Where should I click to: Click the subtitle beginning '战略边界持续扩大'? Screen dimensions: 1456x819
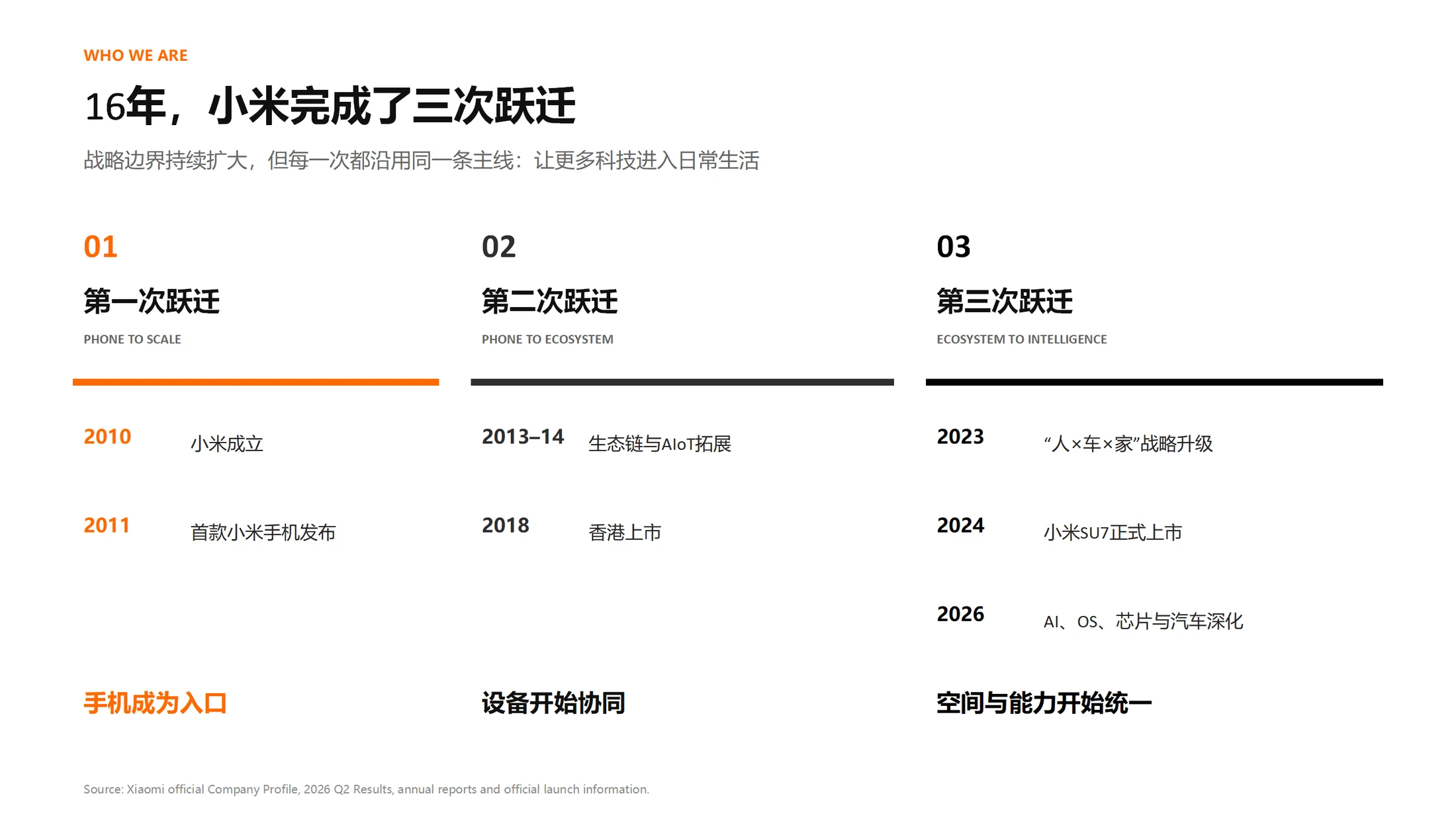point(421,161)
